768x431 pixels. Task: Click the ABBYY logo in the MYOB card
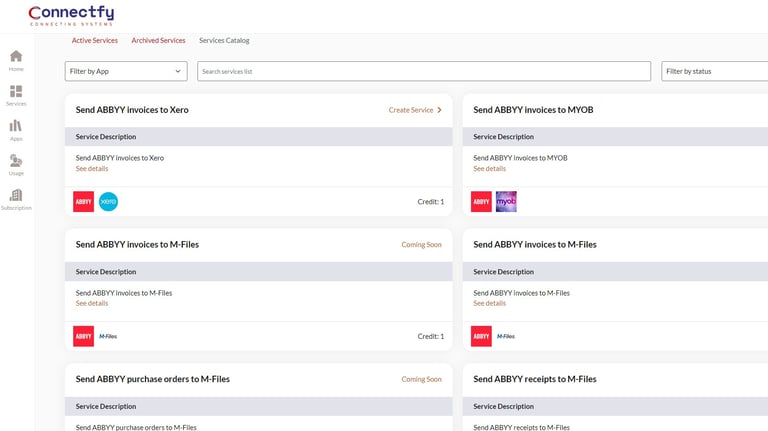click(481, 202)
